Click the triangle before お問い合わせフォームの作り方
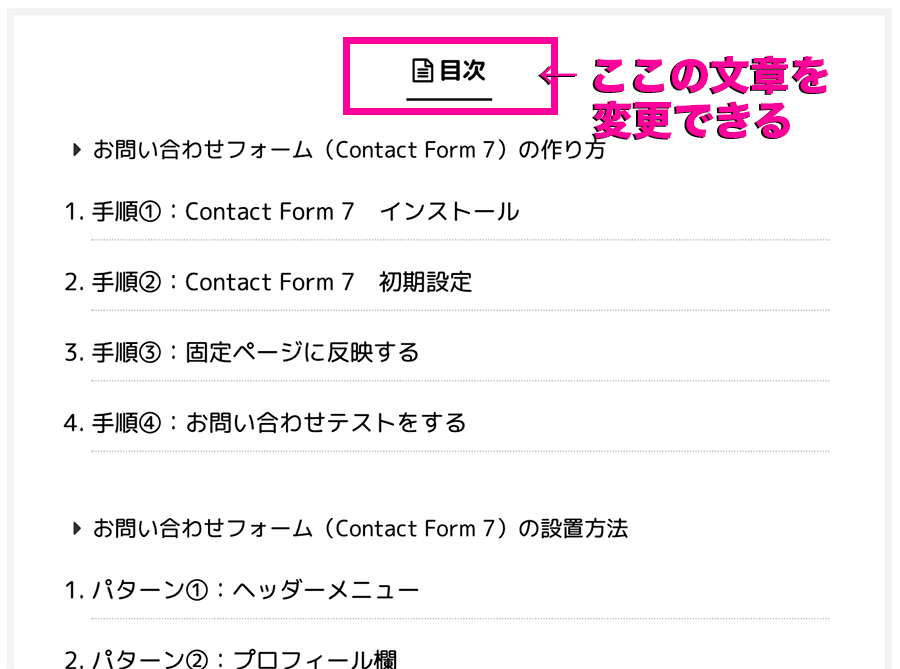 pyautogui.click(x=76, y=150)
